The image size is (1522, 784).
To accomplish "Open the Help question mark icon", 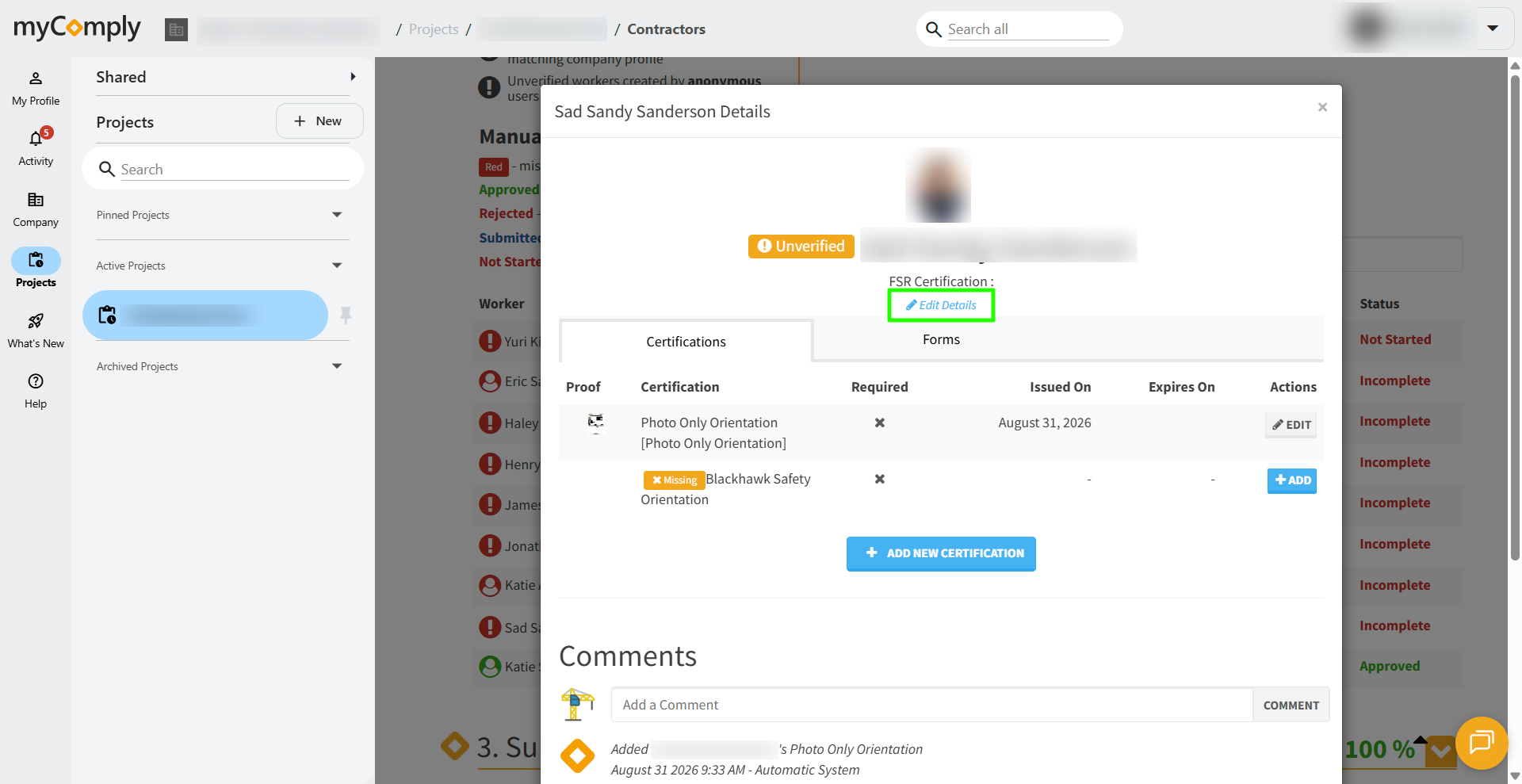I will [36, 391].
